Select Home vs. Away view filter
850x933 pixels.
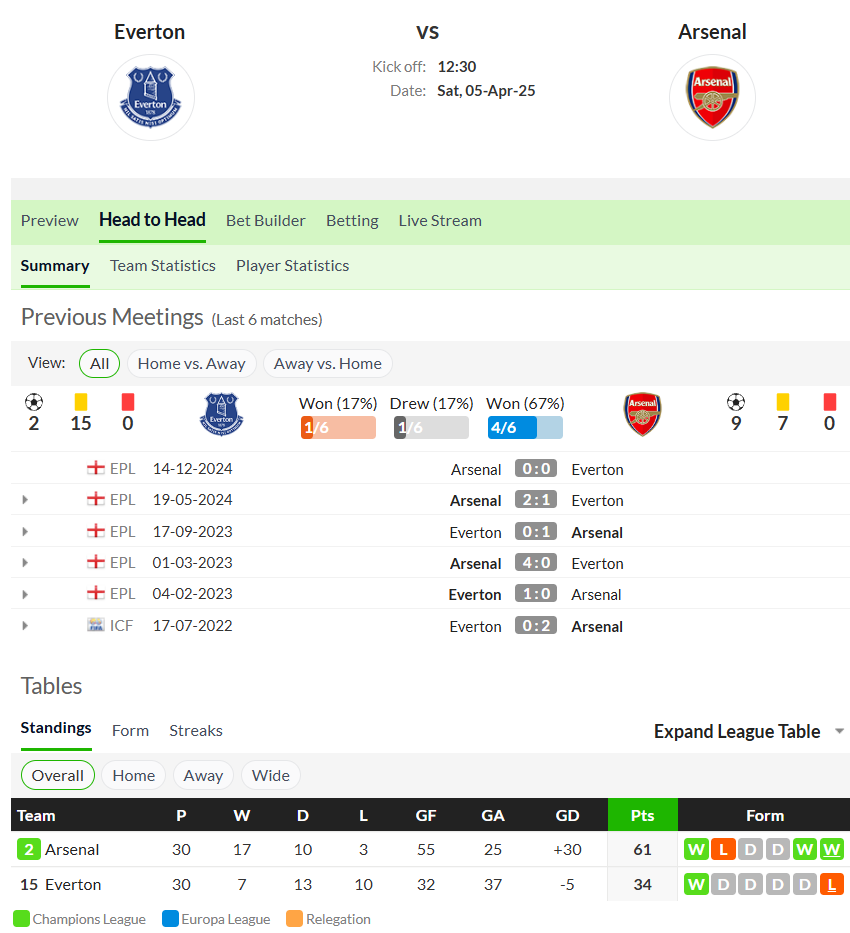pyautogui.click(x=192, y=364)
